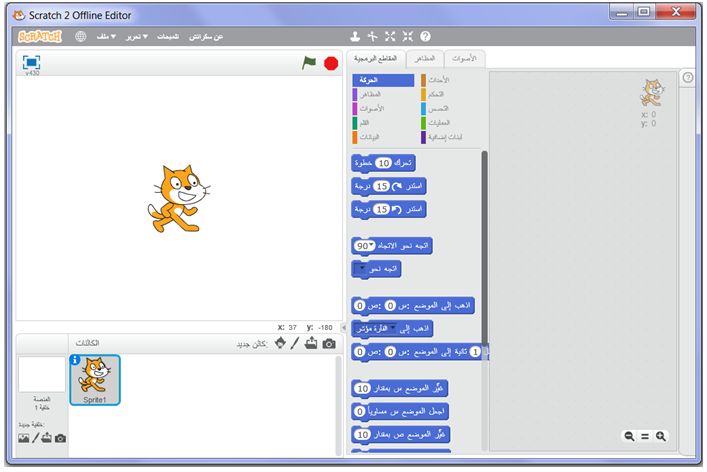Select the delete scissors tool

(x=372, y=37)
